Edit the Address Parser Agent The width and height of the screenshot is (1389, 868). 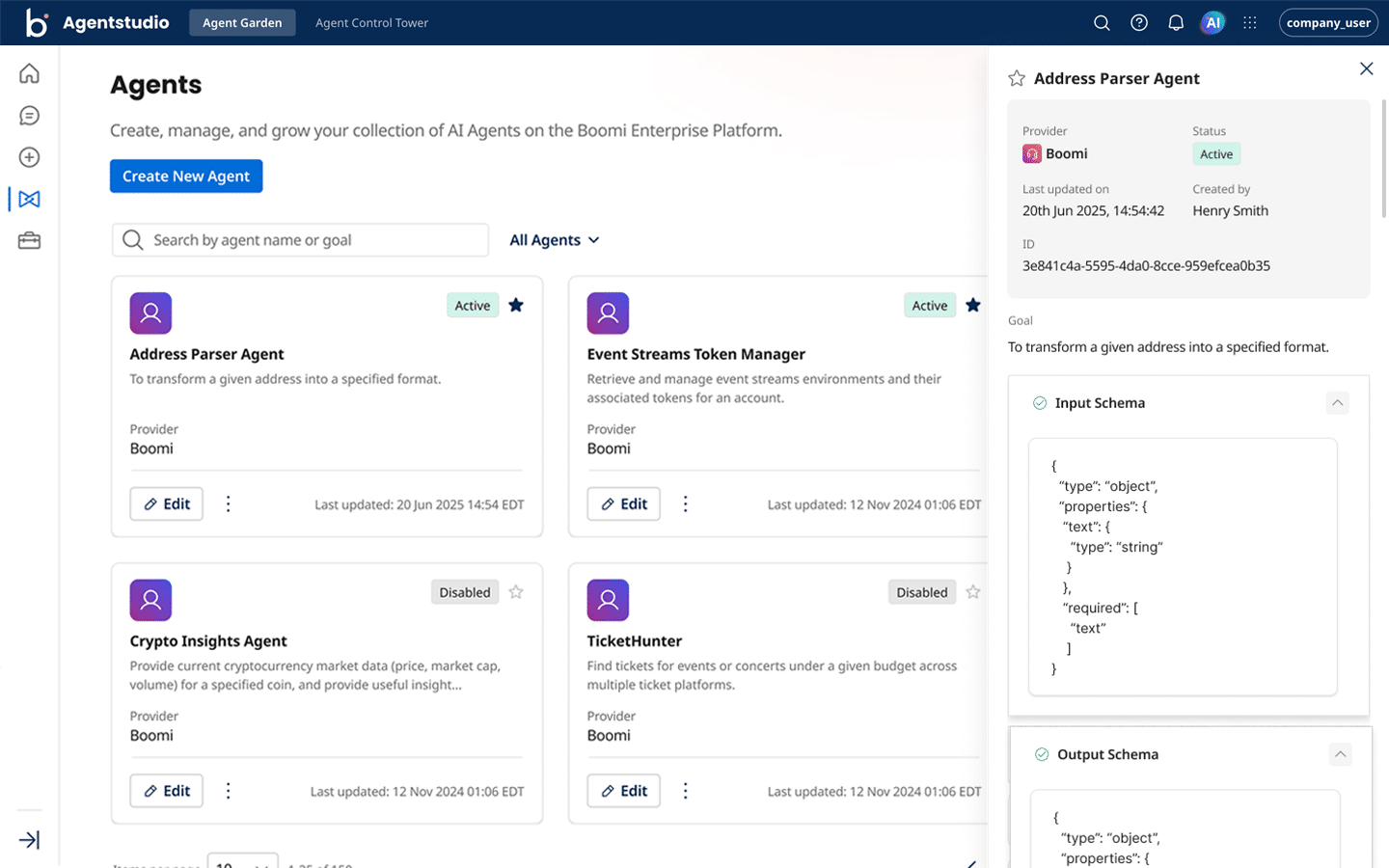(167, 503)
